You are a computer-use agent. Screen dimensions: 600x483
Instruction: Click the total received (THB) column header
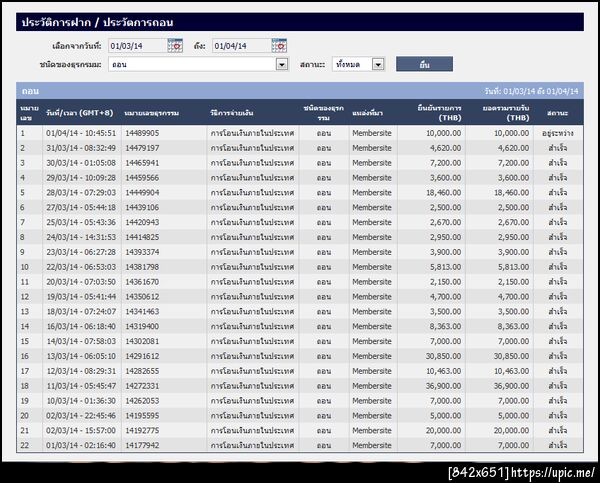click(506, 113)
